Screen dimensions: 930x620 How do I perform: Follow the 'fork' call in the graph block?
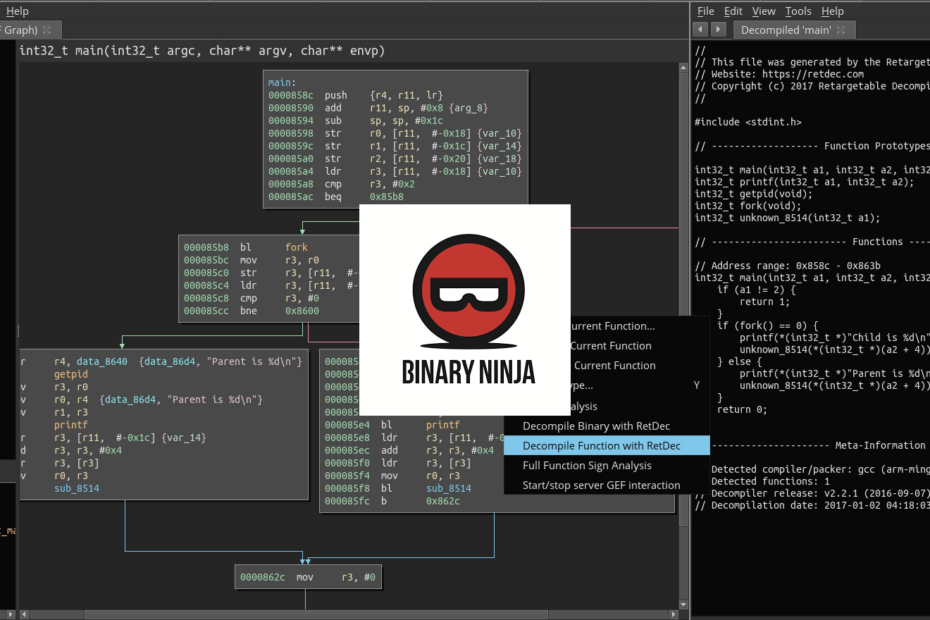click(297, 247)
